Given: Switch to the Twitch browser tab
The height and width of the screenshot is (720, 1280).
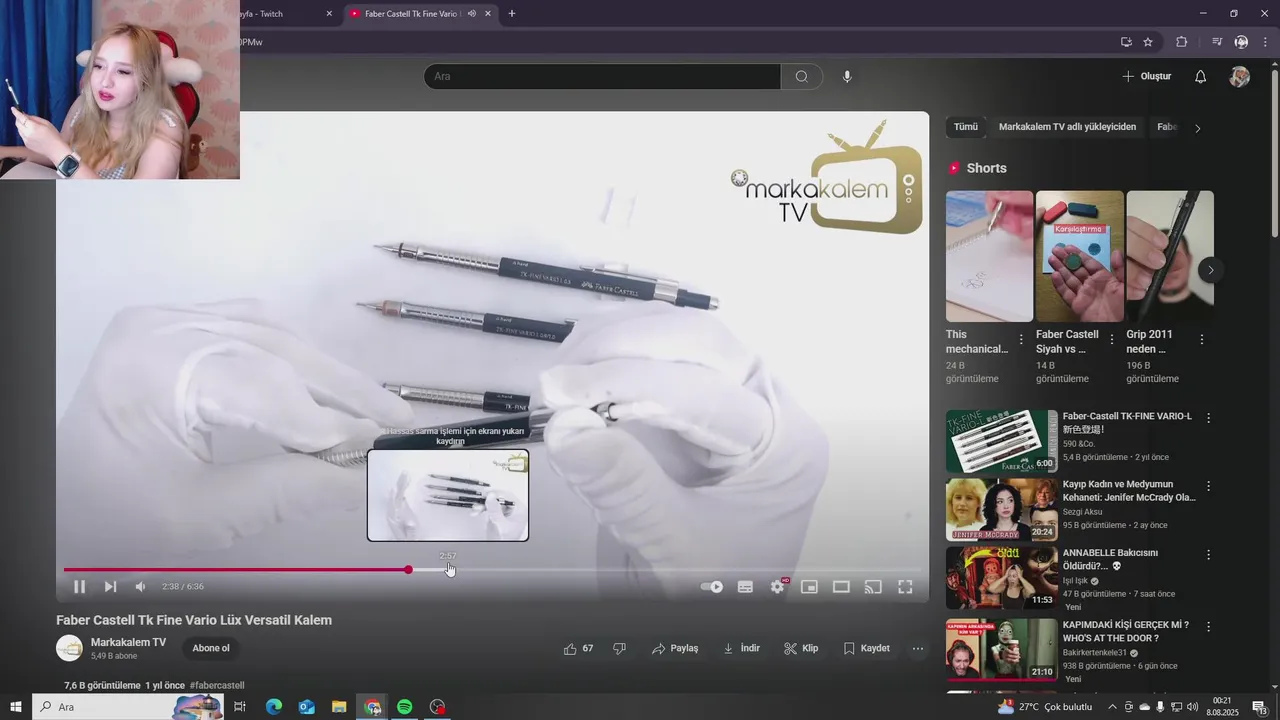Looking at the screenshot, I should pyautogui.click(x=280, y=14).
